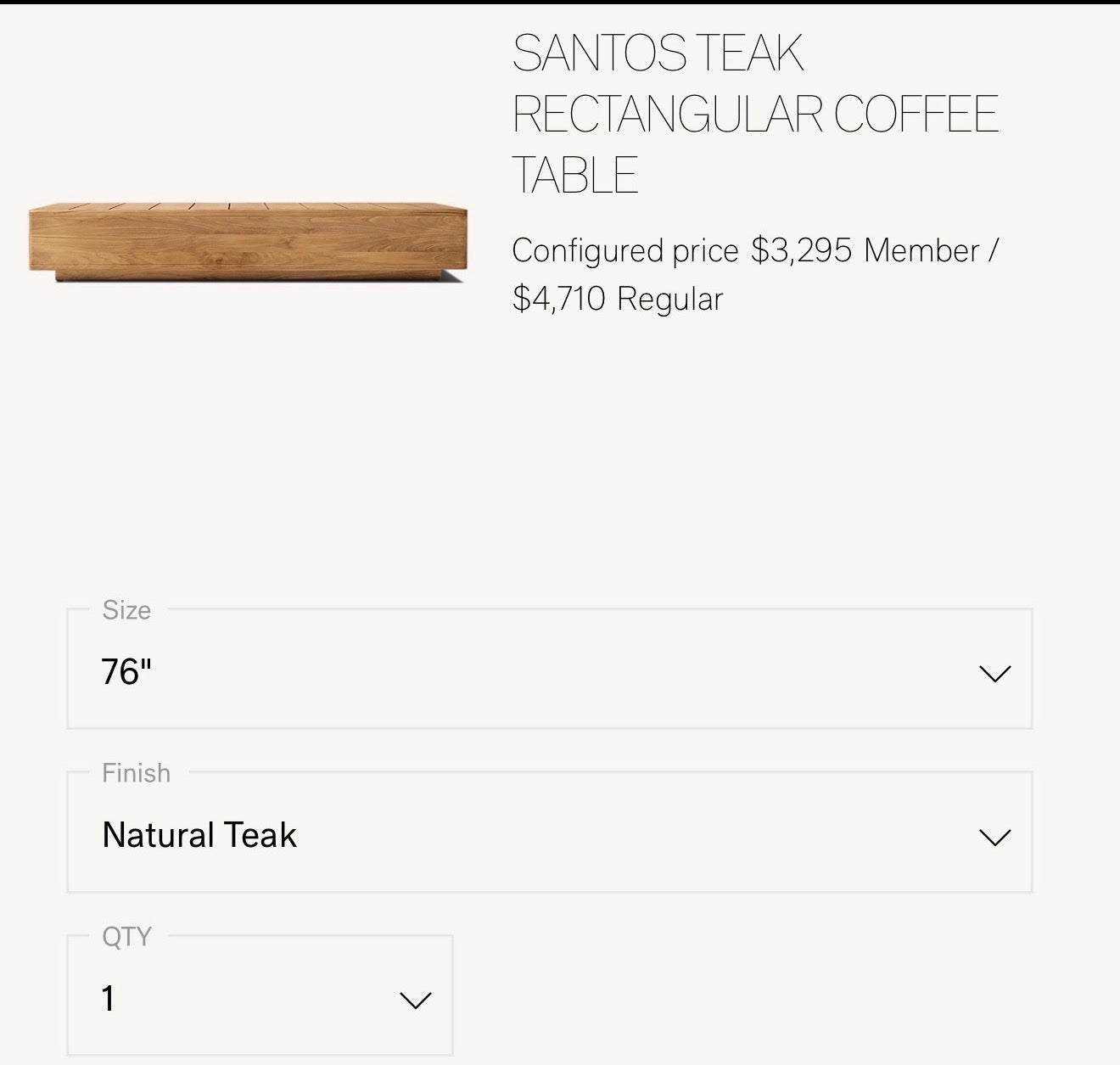Image resolution: width=1120 pixels, height=1065 pixels.
Task: Click the word "TABLE" in the title
Action: (575, 176)
